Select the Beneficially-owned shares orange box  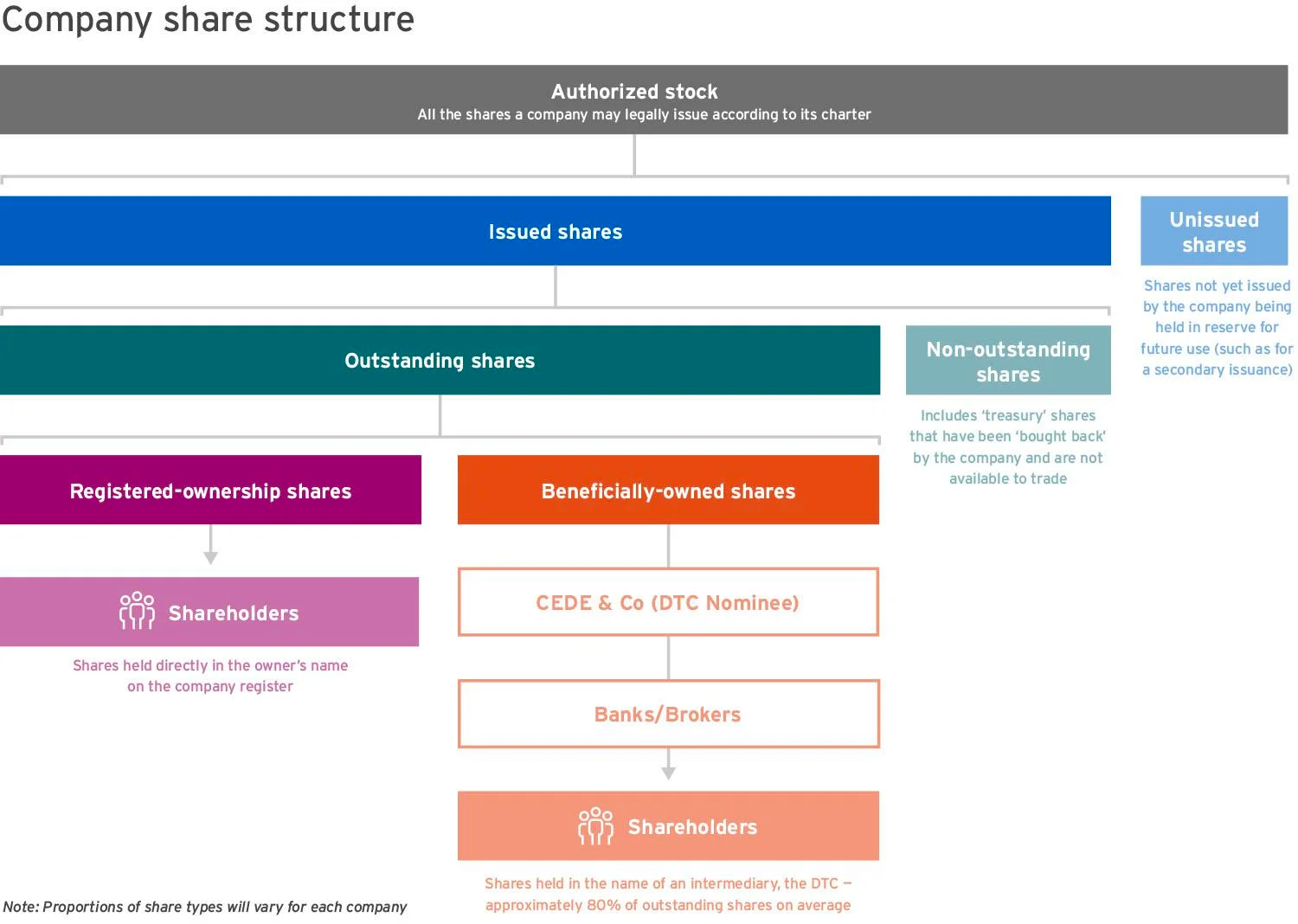668,490
